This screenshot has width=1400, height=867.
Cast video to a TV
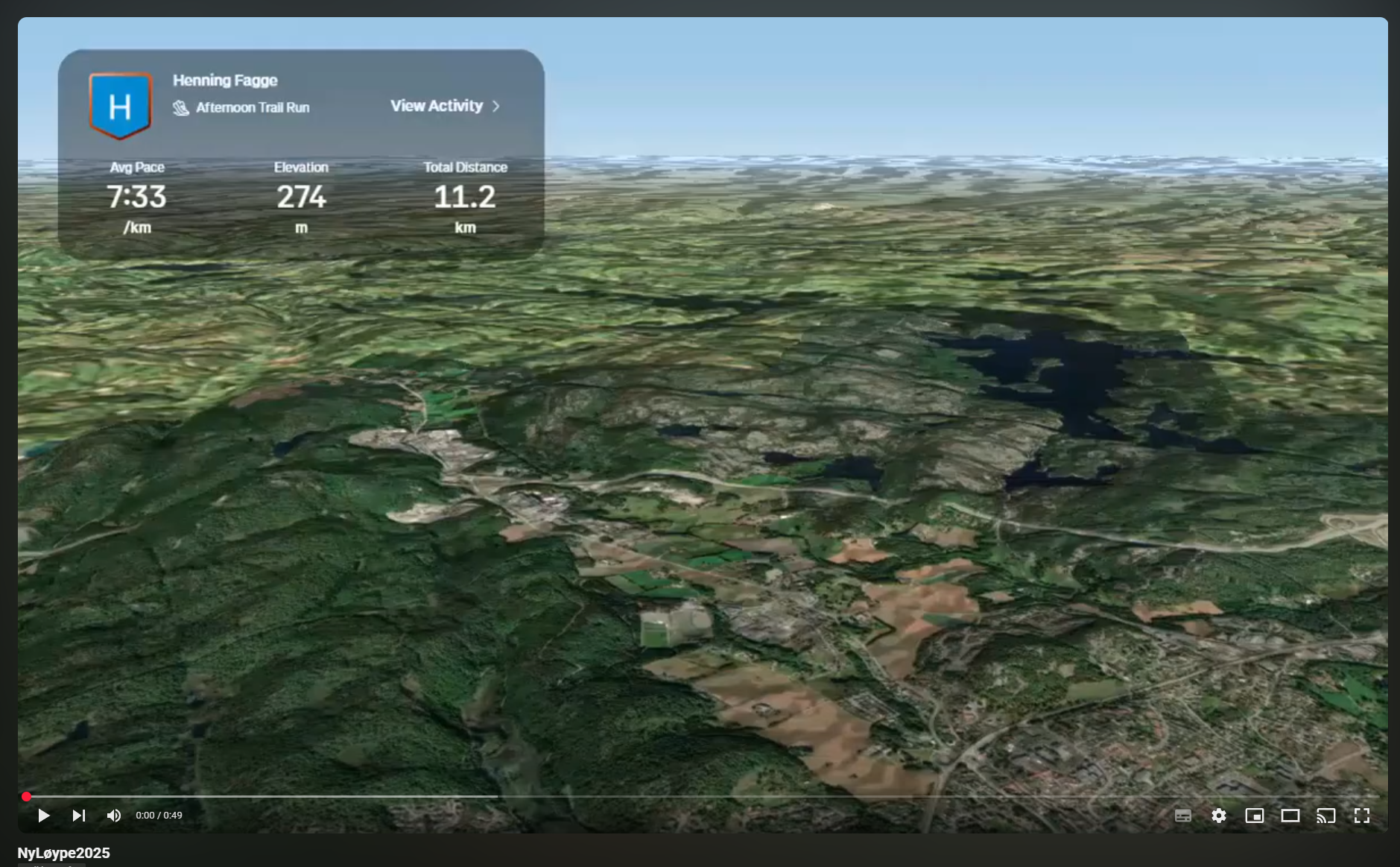[1325, 816]
